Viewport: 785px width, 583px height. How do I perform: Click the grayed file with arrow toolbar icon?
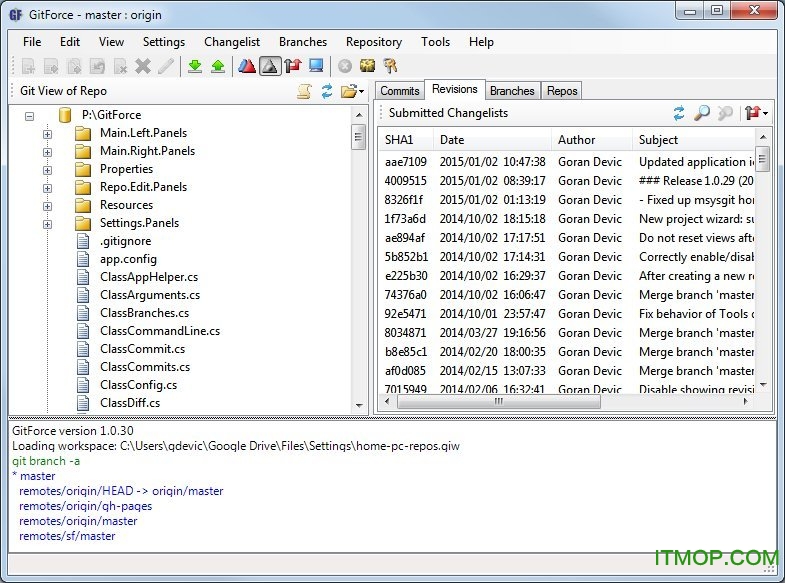52,66
